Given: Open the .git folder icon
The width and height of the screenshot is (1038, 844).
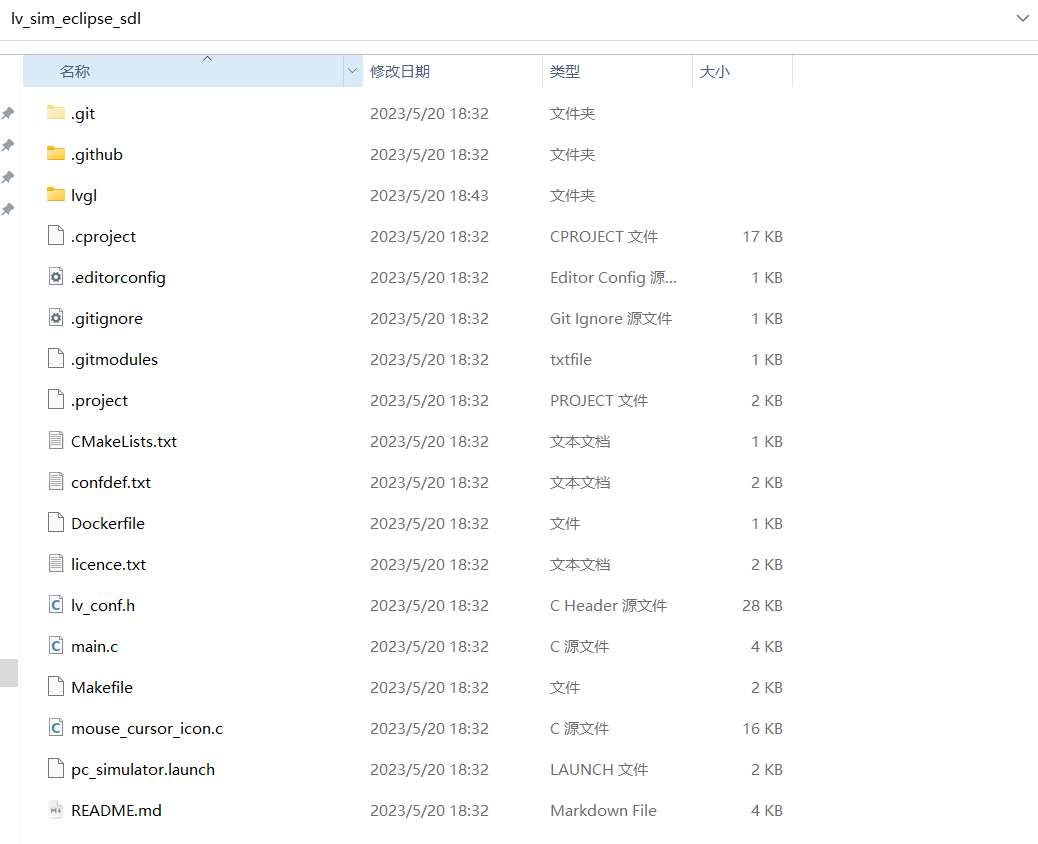Looking at the screenshot, I should coord(56,112).
